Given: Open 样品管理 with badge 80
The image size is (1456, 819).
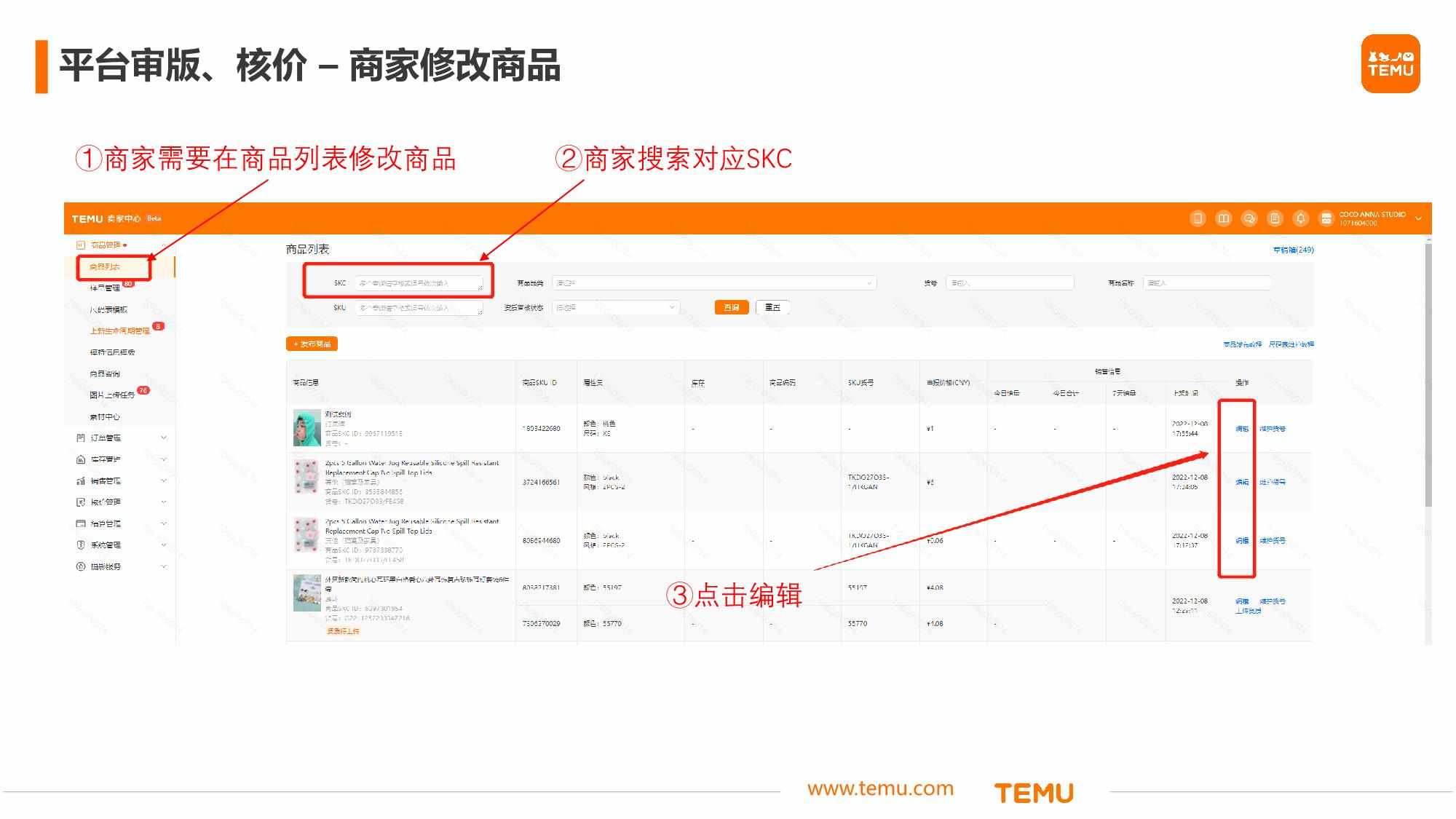Looking at the screenshot, I should 106,288.
